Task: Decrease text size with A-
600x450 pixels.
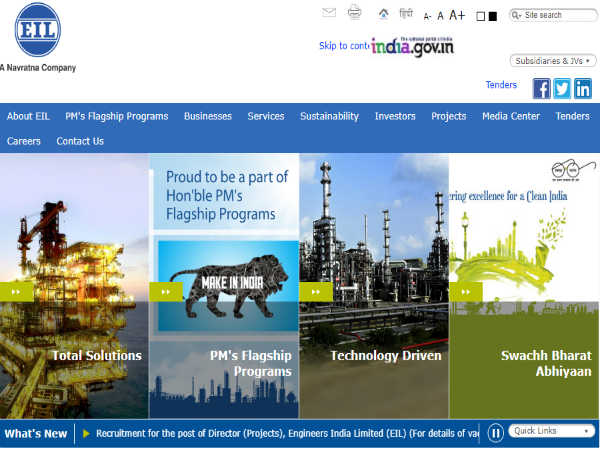Action: pyautogui.click(x=428, y=16)
